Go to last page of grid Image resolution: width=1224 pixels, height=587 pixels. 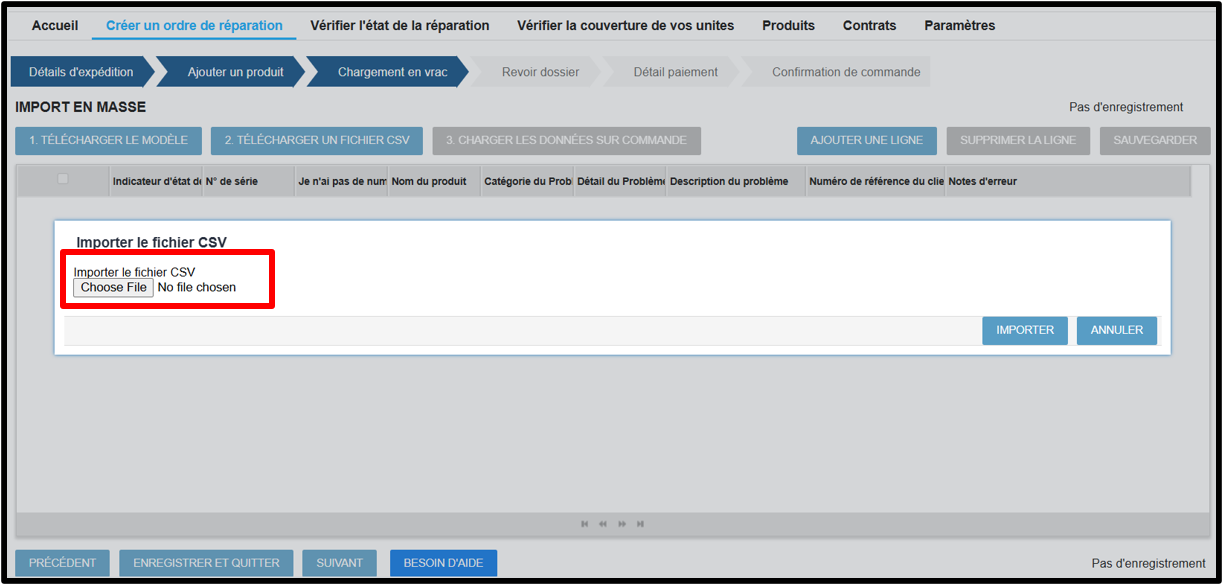pyautogui.click(x=640, y=524)
